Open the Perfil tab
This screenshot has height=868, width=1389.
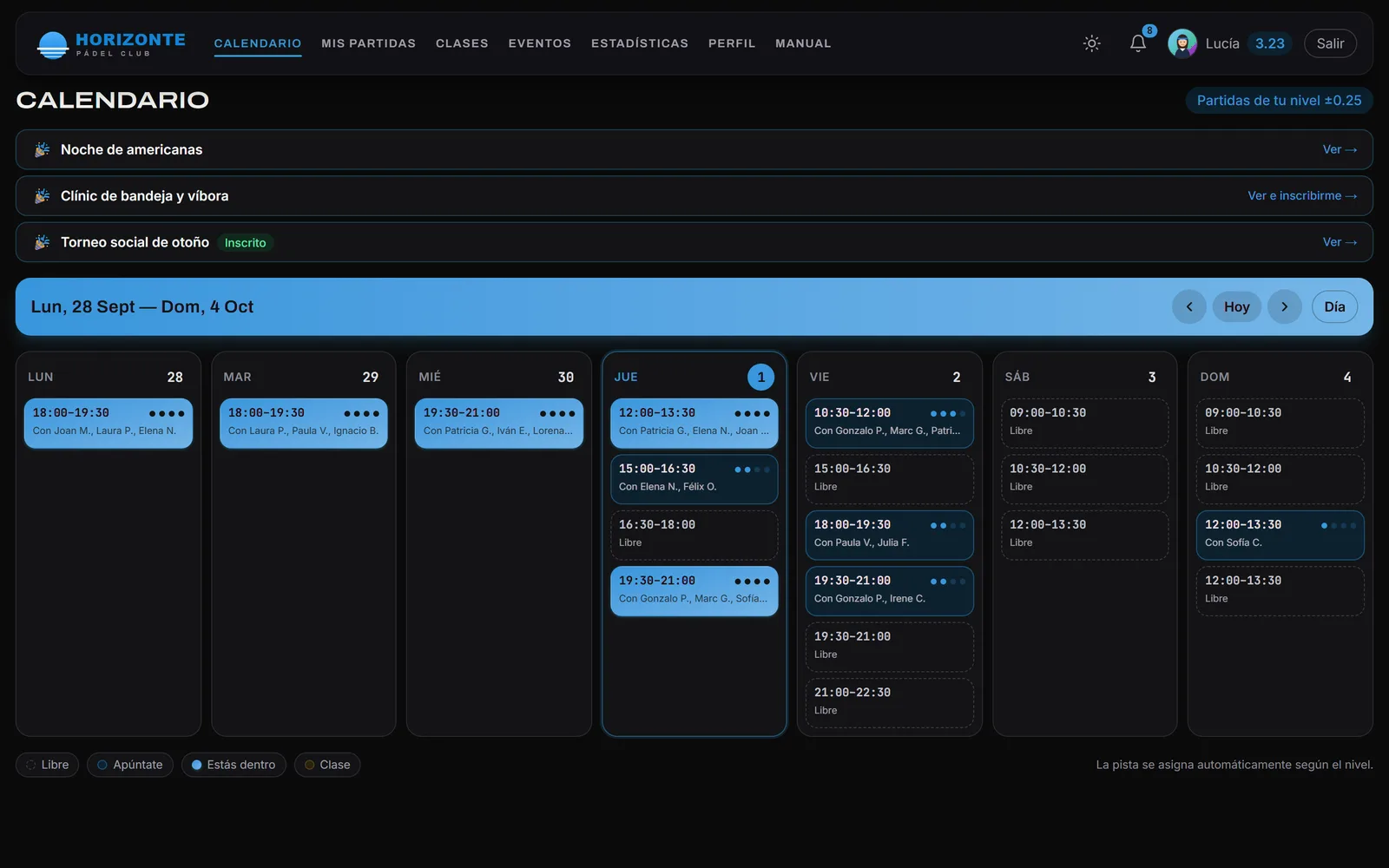(732, 43)
